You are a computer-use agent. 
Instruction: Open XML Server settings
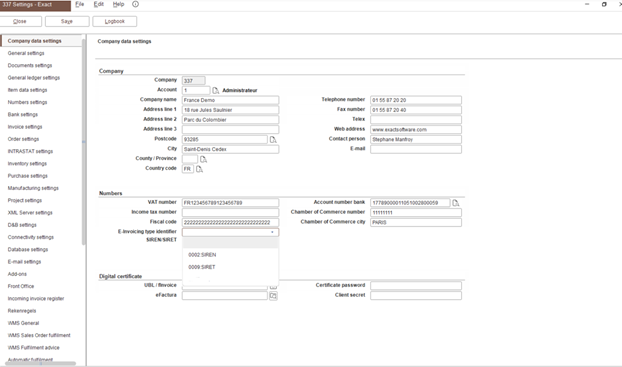point(30,213)
